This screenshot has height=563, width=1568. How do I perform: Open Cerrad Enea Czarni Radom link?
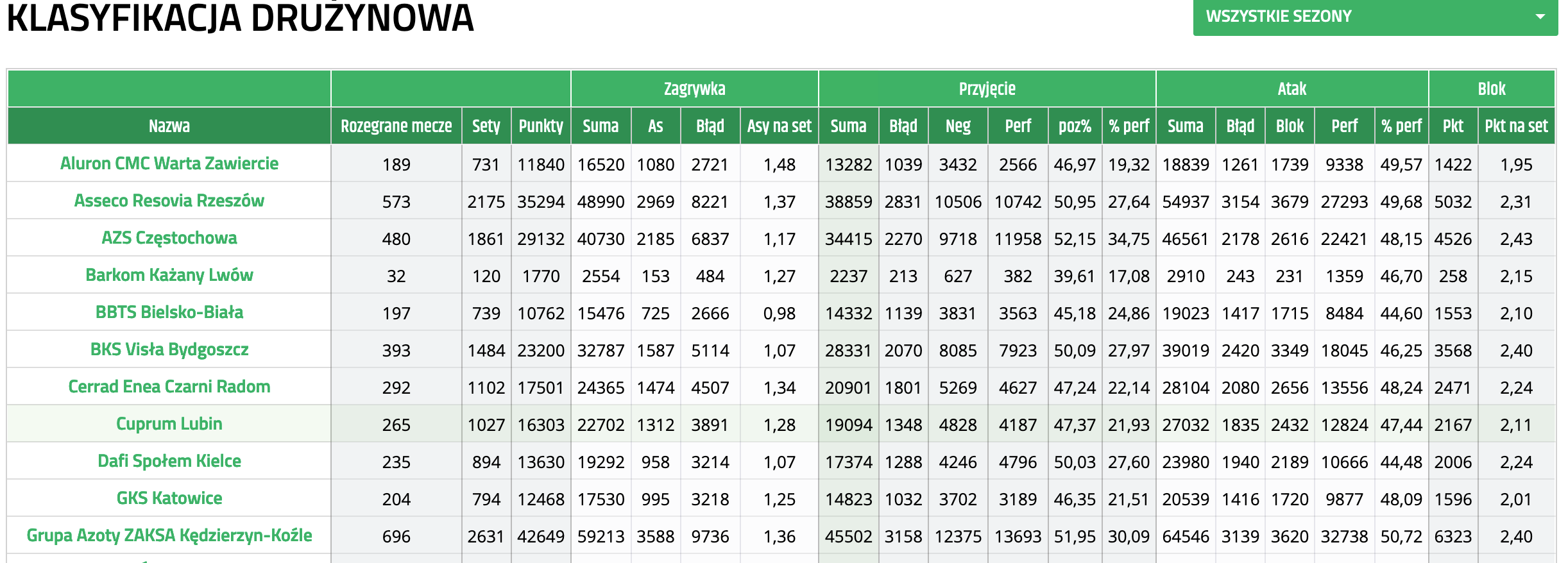(169, 387)
